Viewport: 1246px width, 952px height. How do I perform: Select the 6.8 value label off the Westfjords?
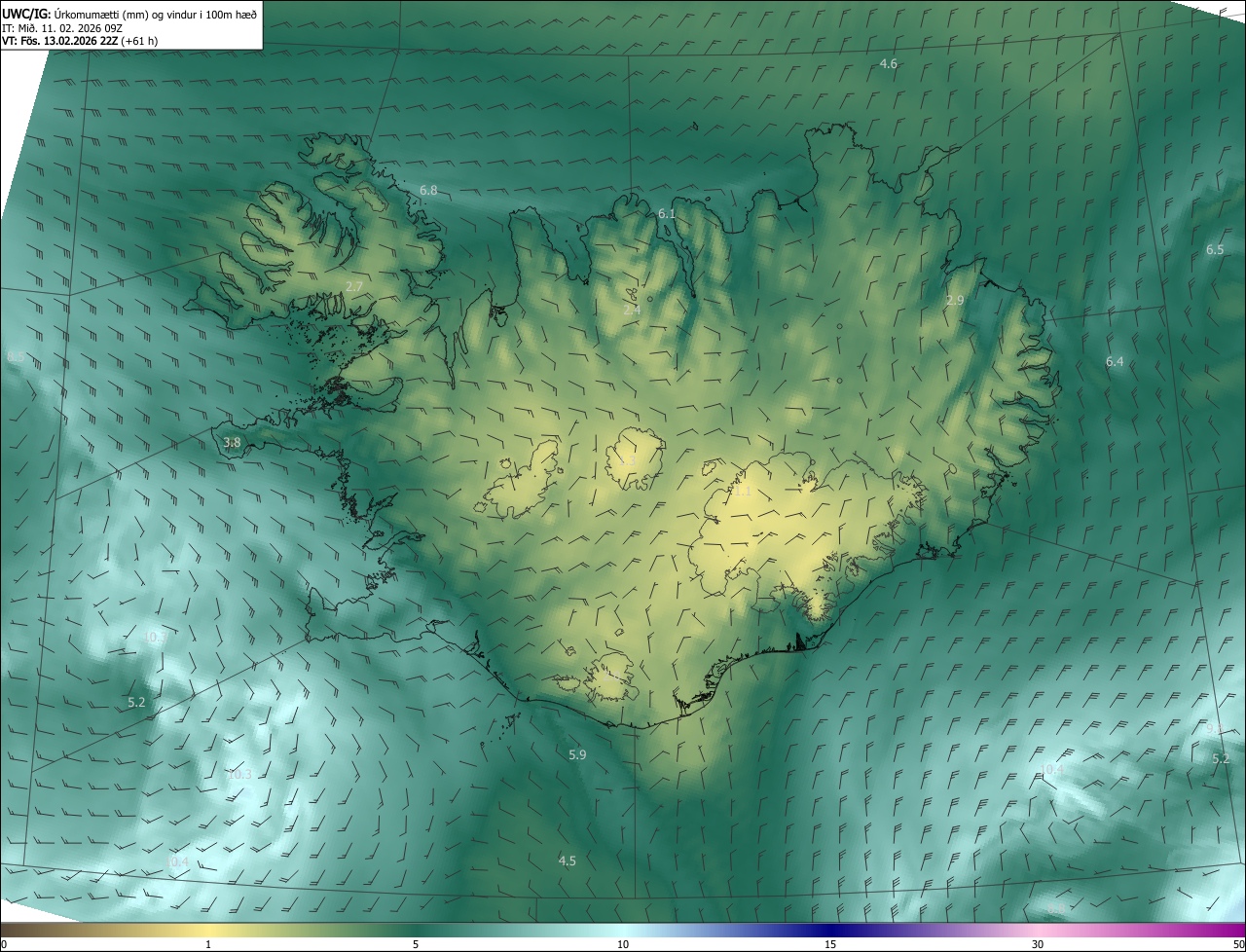(x=428, y=190)
